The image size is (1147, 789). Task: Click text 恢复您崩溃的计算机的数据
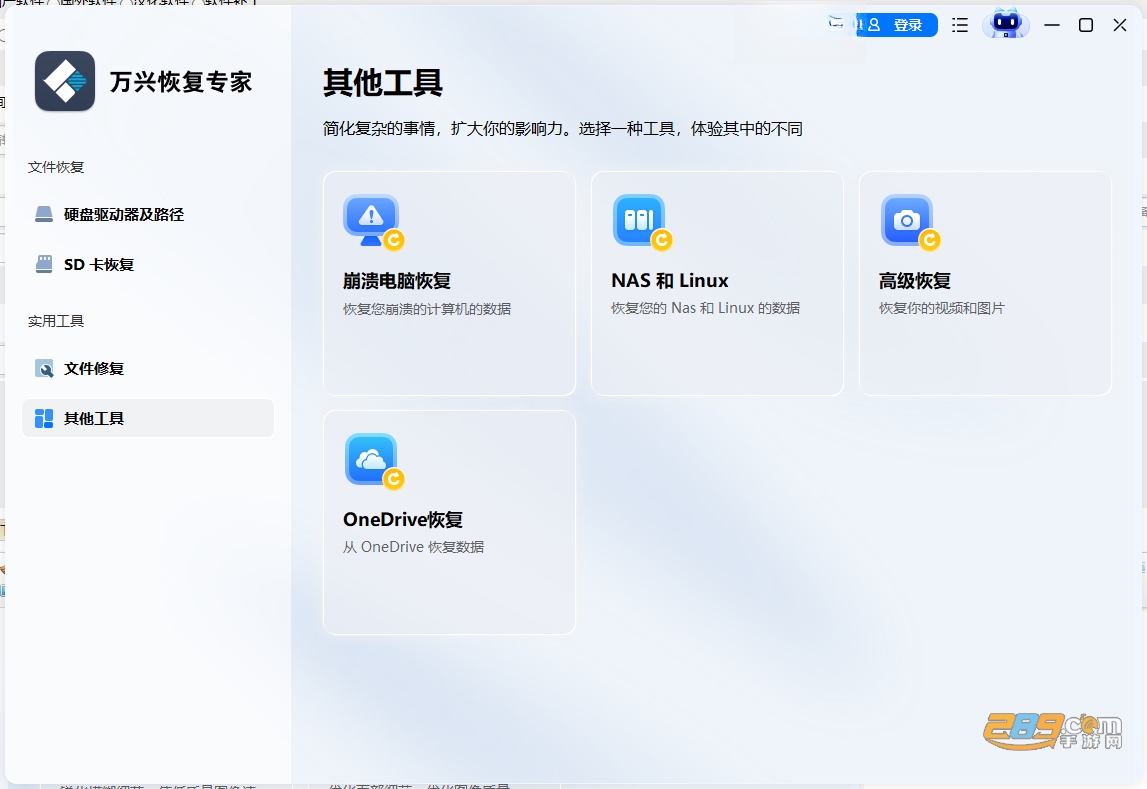tap(427, 309)
